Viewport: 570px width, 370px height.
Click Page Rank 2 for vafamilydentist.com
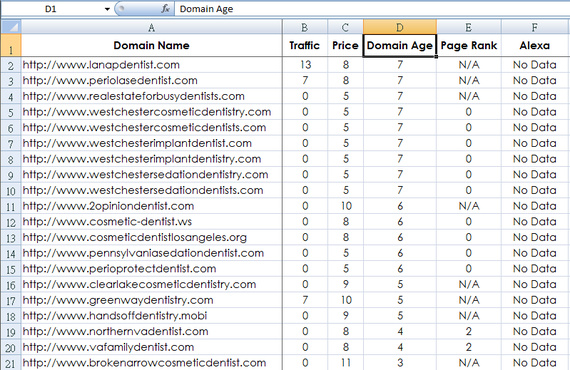[469, 347]
